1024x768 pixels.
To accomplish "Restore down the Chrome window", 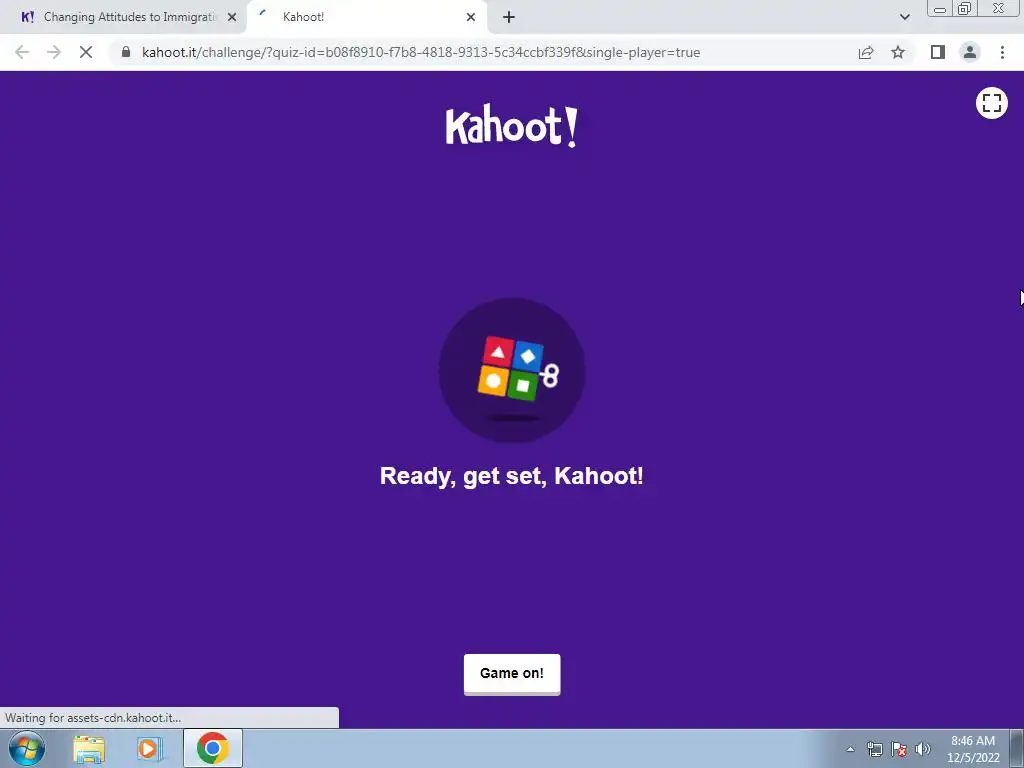I will pos(964,9).
